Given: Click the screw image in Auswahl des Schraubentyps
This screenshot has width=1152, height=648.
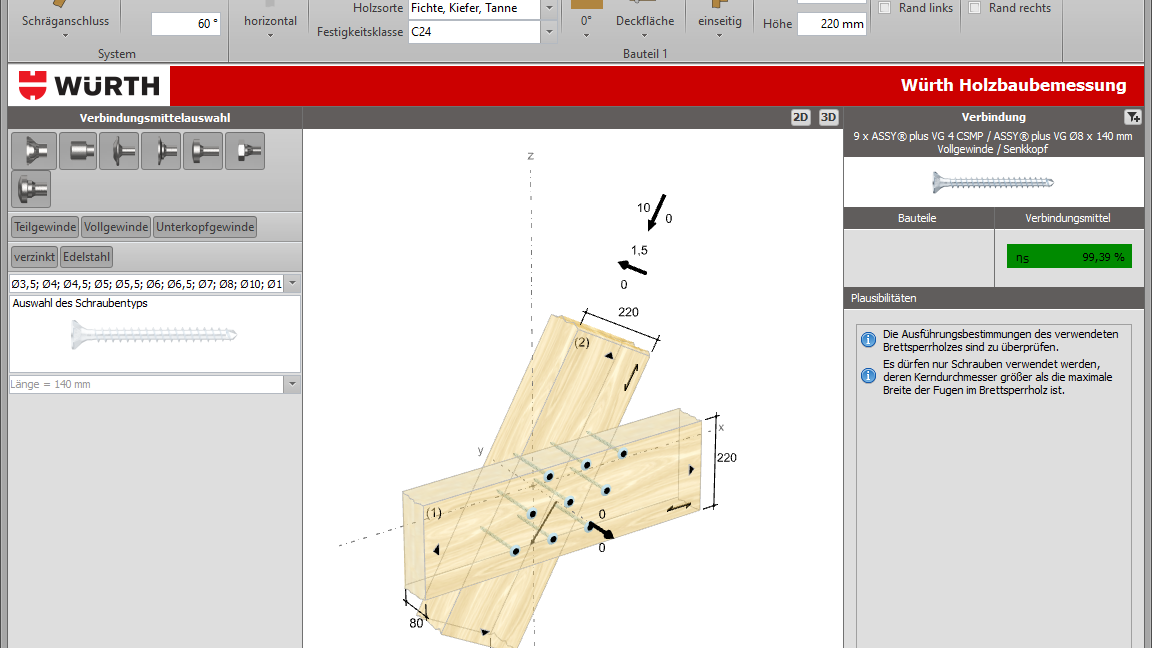Looking at the screenshot, I should [154, 335].
